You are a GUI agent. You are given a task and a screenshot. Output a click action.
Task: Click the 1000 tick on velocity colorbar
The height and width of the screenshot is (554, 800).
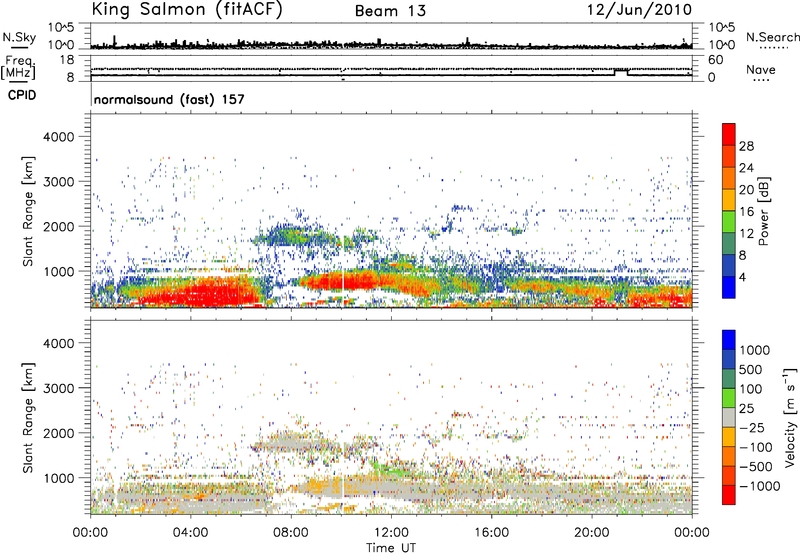pos(755,350)
